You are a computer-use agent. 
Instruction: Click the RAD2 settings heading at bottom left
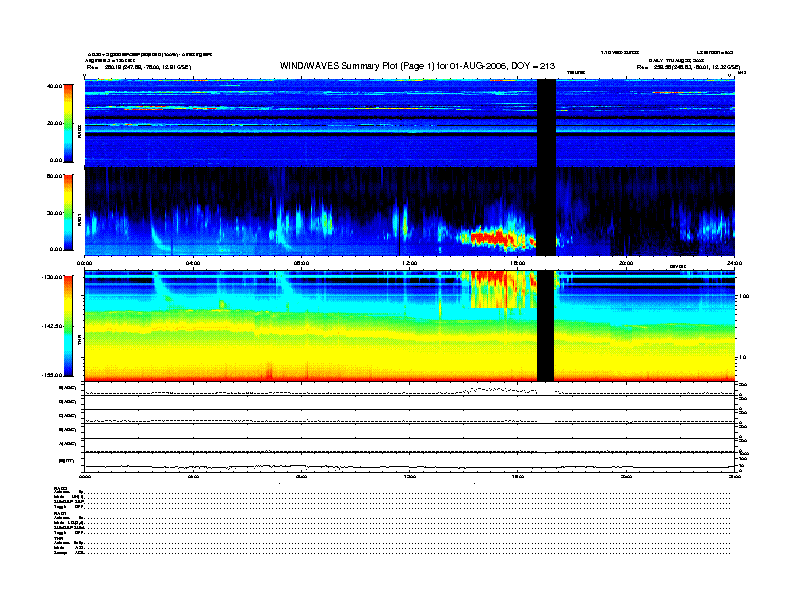click(61, 488)
